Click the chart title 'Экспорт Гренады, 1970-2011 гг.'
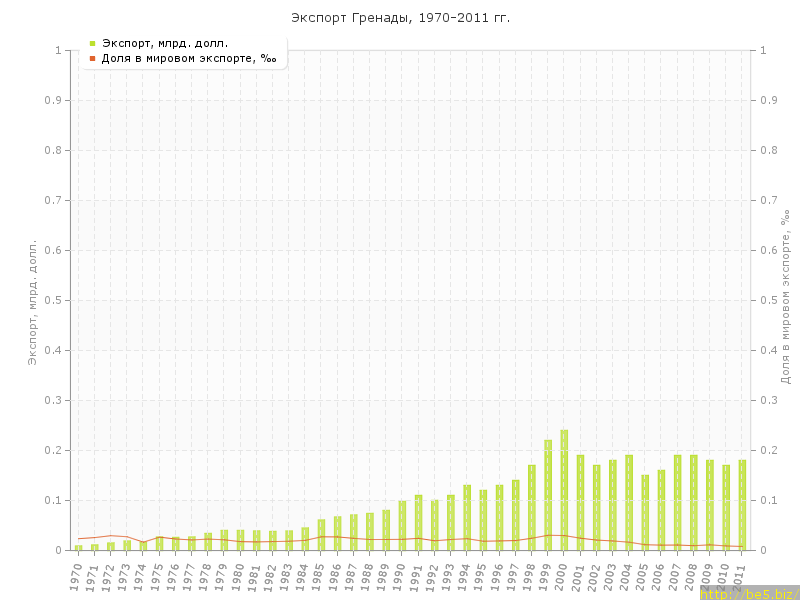Viewport: 800px width, 600px height. (x=400, y=18)
